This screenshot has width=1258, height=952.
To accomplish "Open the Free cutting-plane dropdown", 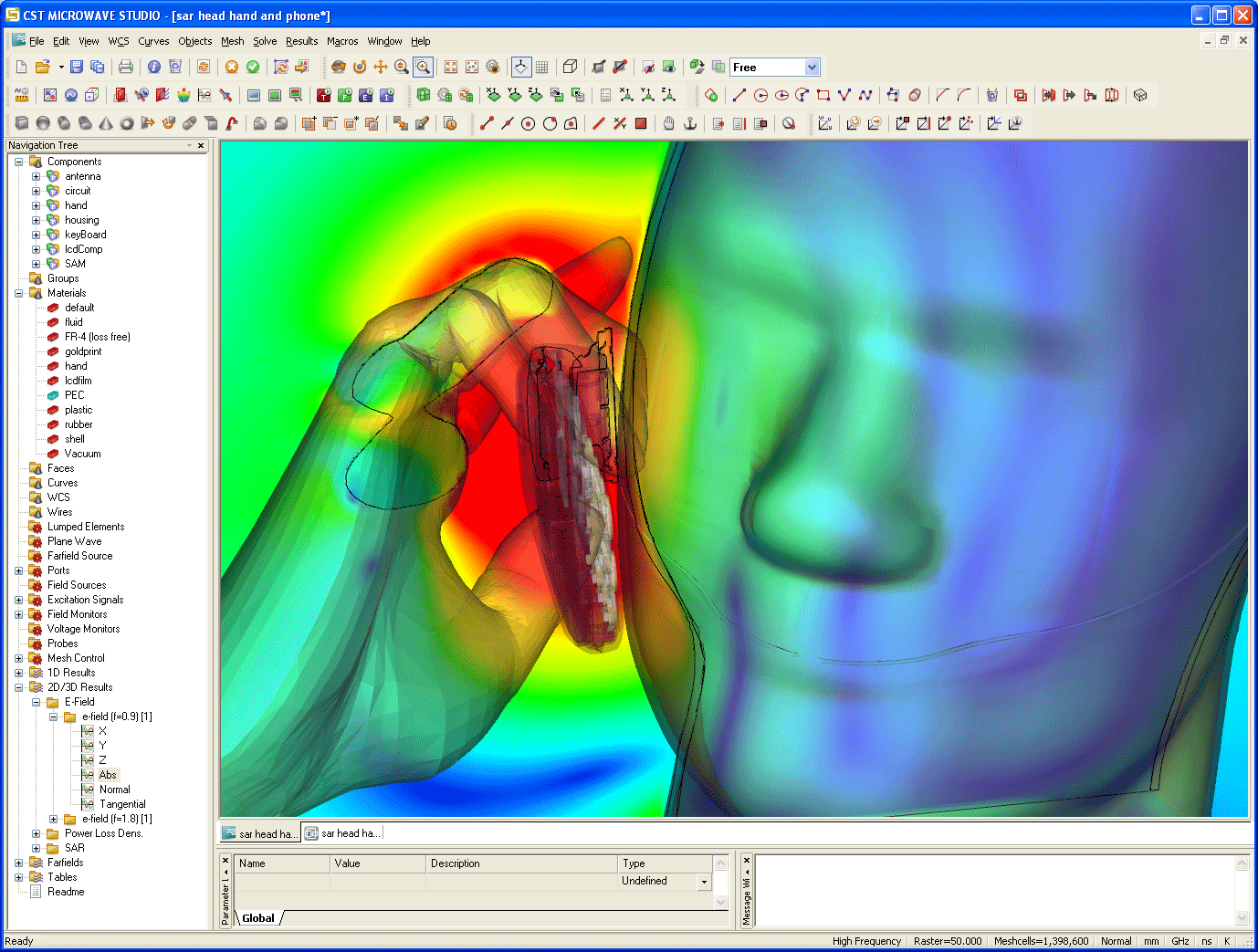I will (812, 68).
